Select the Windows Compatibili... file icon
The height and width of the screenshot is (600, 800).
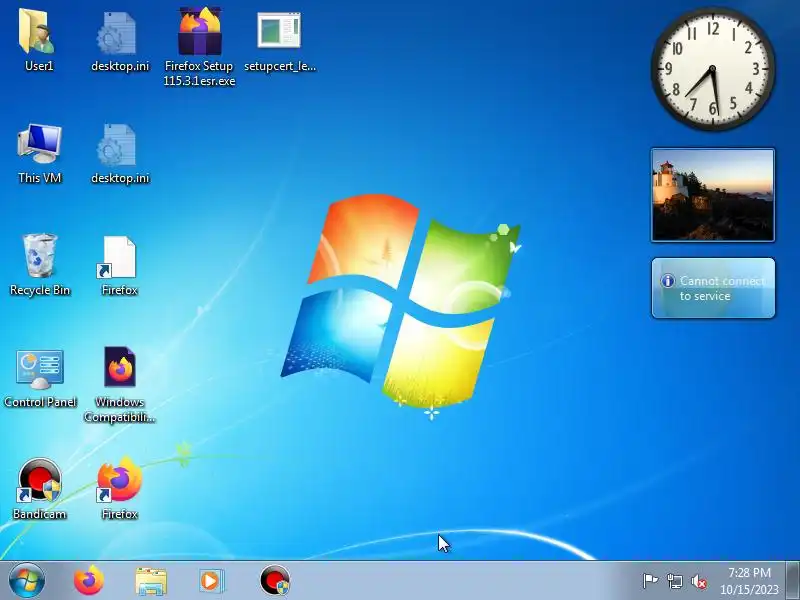click(x=120, y=366)
